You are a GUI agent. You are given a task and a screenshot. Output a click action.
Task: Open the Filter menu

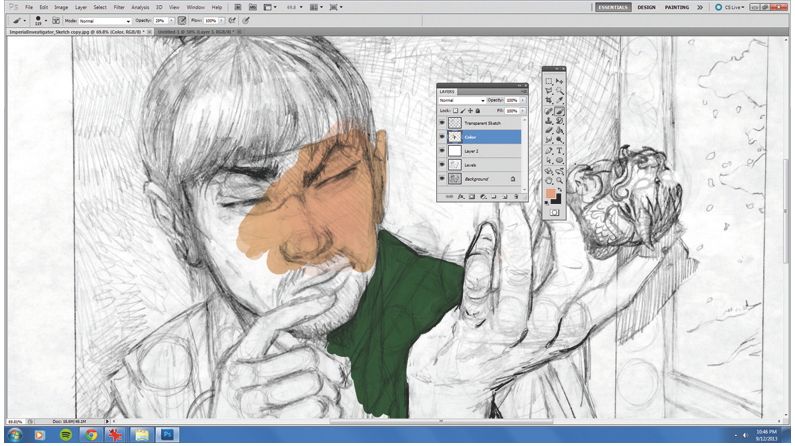(x=119, y=8)
